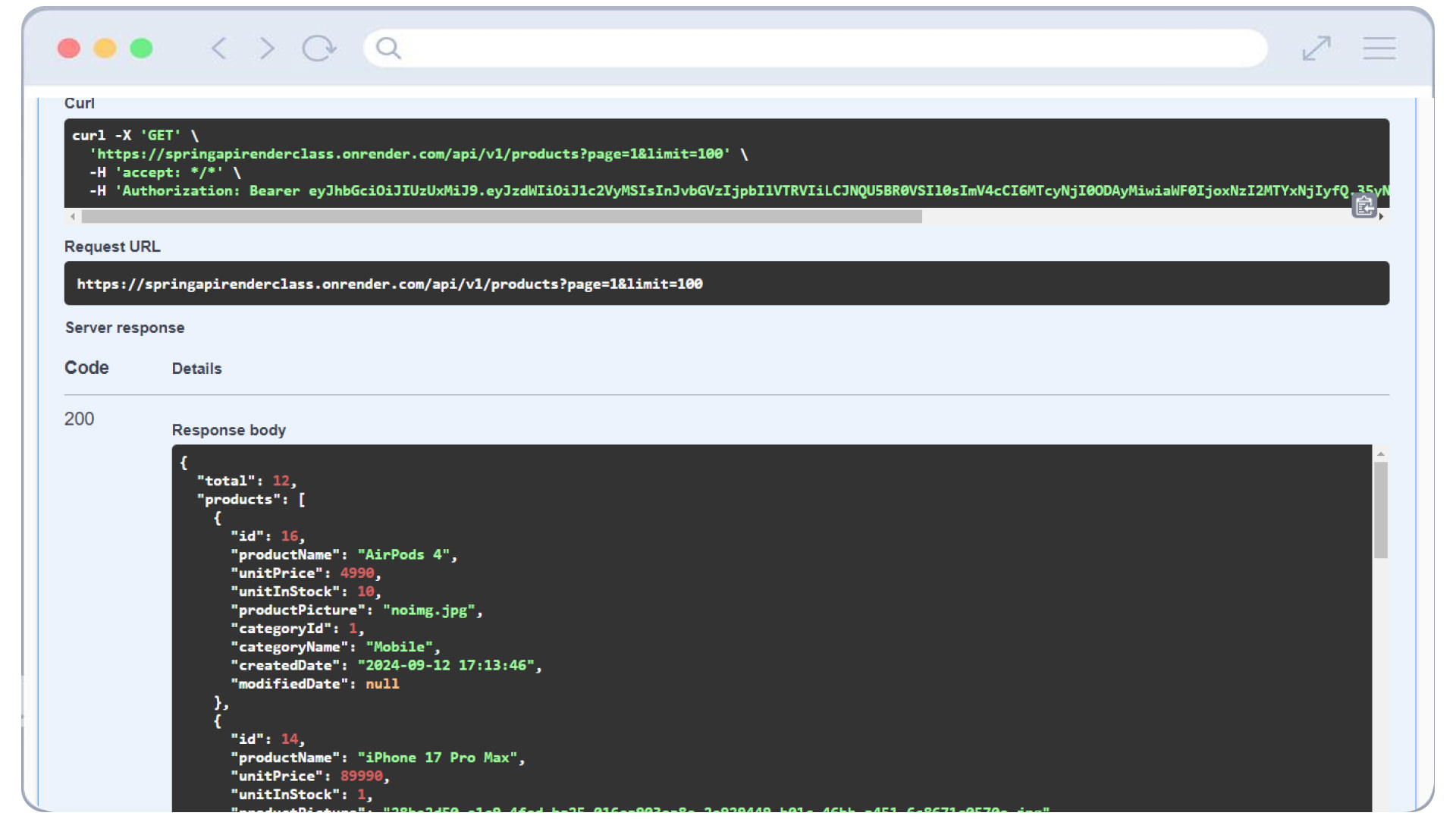The image size is (1456, 819).
Task: Click the browser back arrow
Action: pos(219,49)
